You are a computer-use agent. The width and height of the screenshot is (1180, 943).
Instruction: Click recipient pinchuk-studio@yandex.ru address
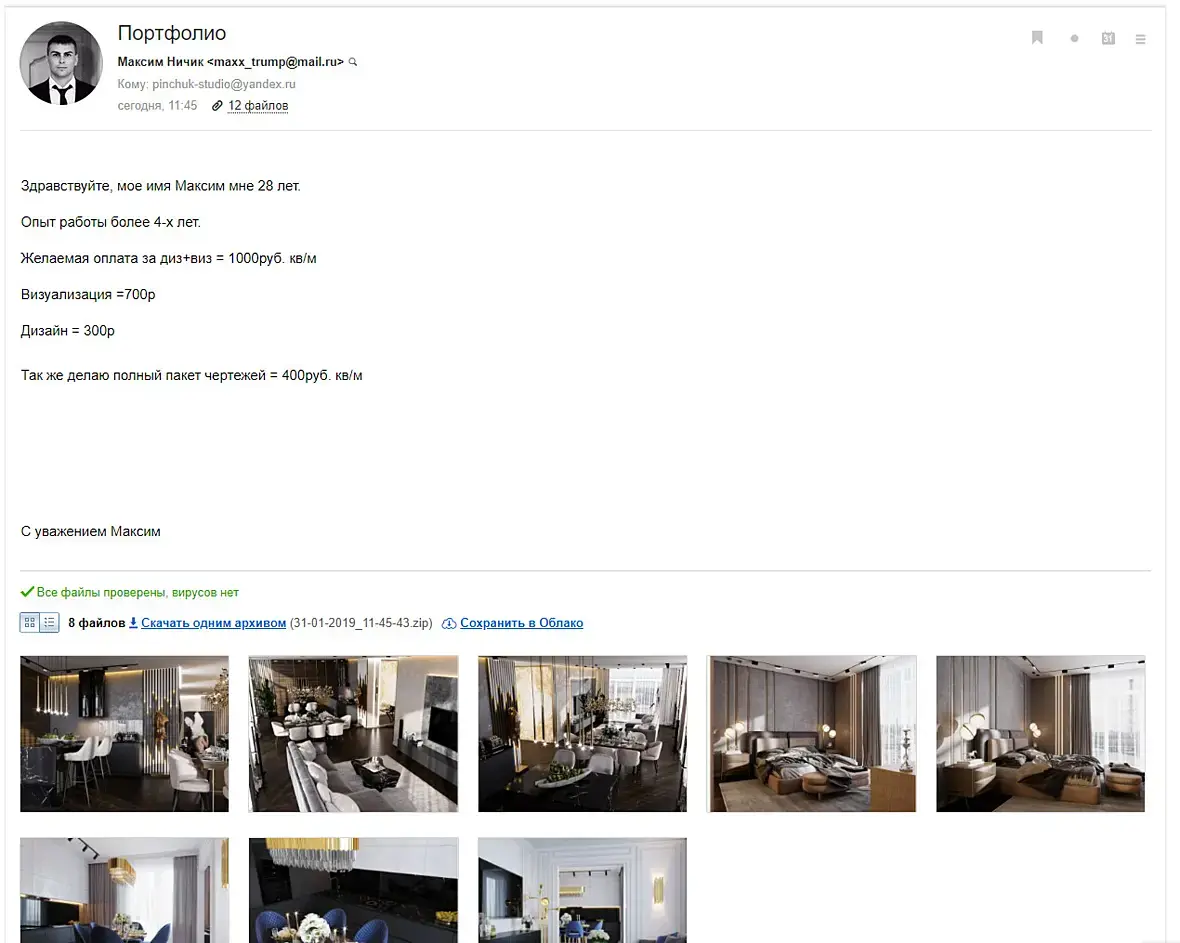coord(224,84)
